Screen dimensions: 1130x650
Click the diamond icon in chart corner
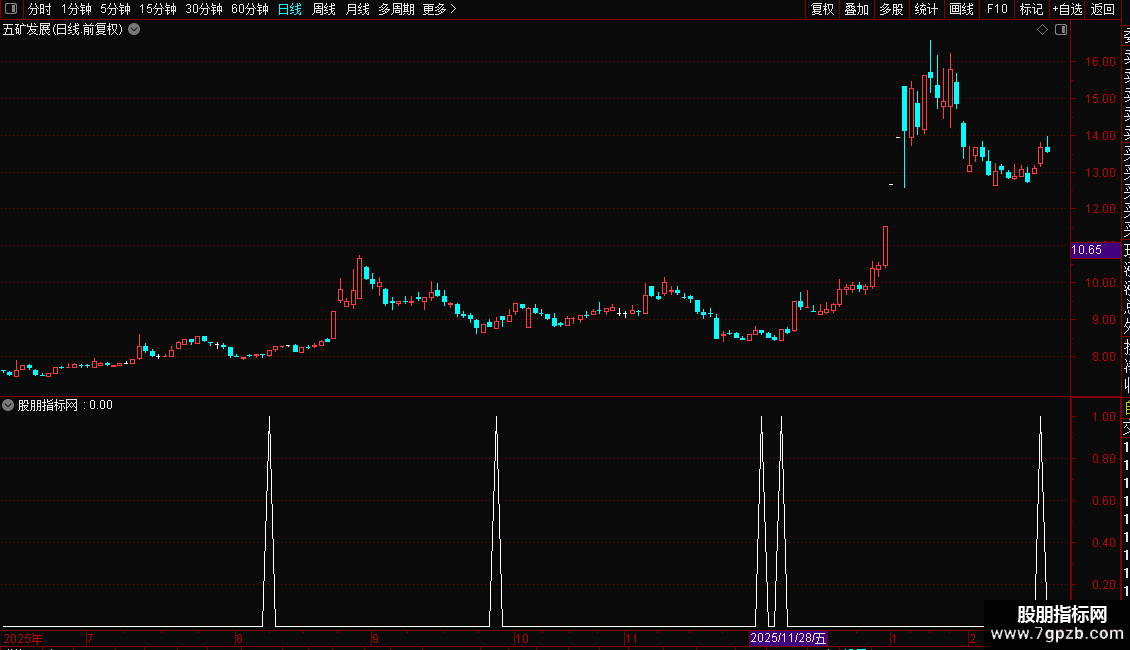click(1042, 30)
